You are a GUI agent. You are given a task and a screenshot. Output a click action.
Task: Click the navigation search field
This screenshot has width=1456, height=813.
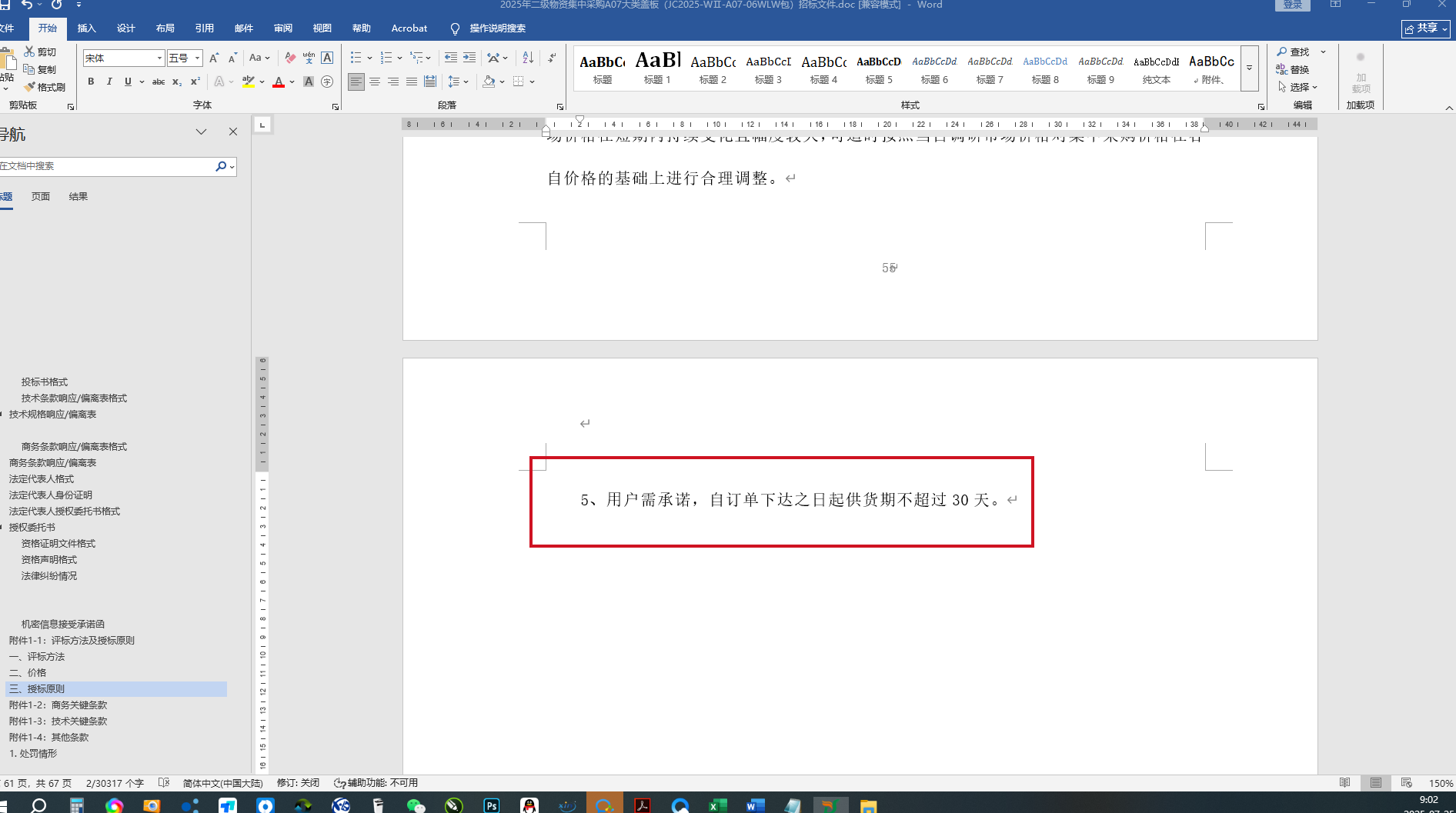point(107,166)
